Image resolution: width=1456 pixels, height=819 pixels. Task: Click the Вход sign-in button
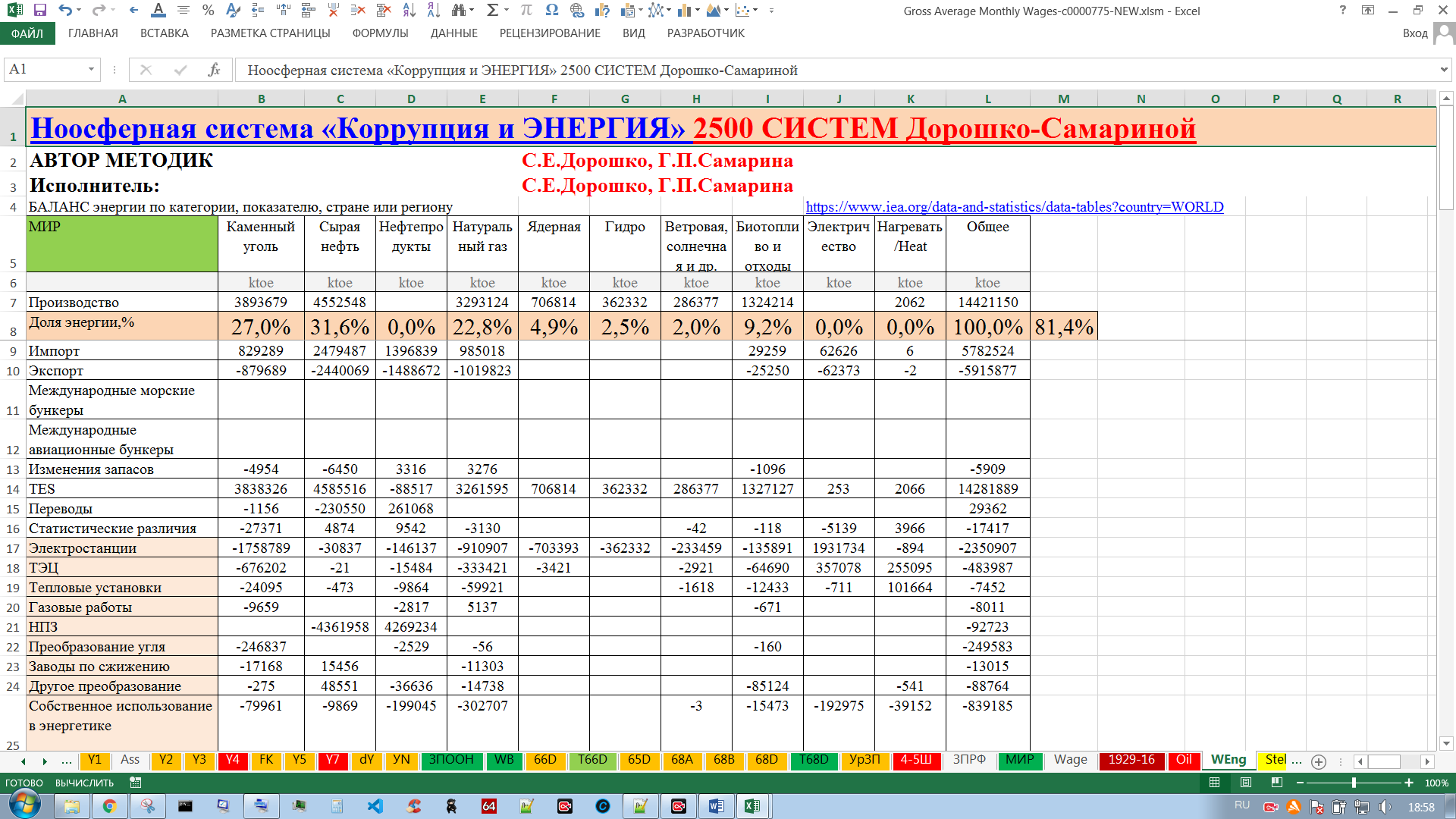(1415, 33)
